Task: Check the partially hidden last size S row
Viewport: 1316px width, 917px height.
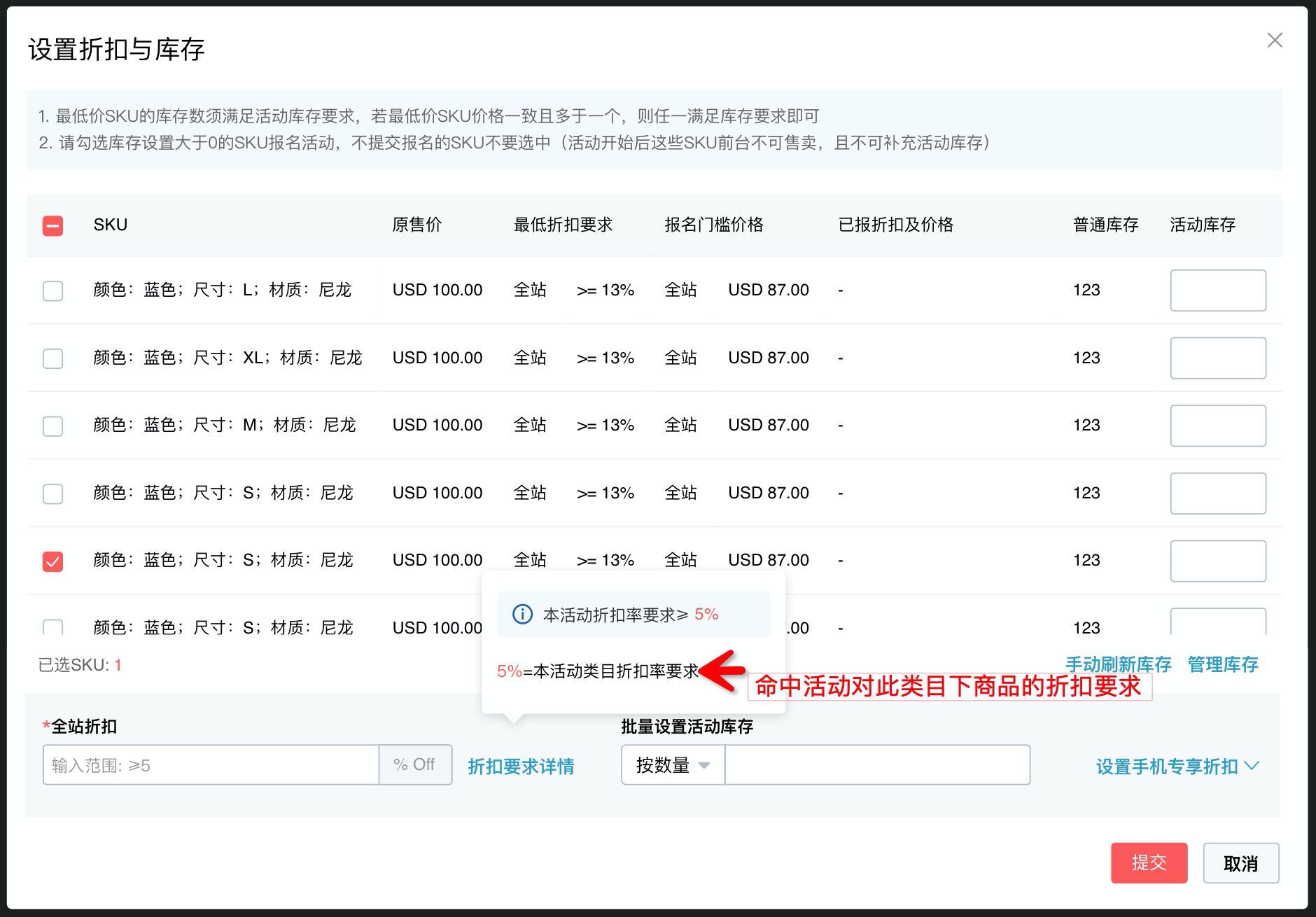Action: [x=52, y=626]
